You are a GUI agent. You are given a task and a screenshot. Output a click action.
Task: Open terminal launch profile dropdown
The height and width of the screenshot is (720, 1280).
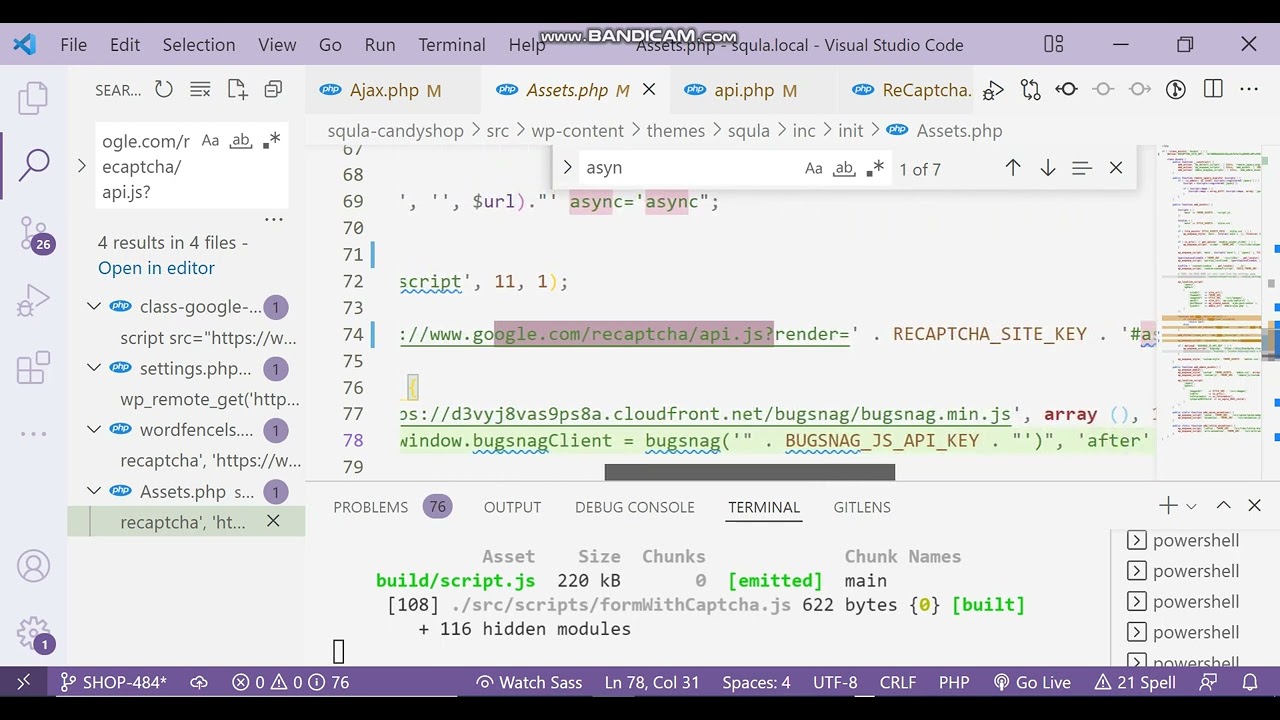1191,507
